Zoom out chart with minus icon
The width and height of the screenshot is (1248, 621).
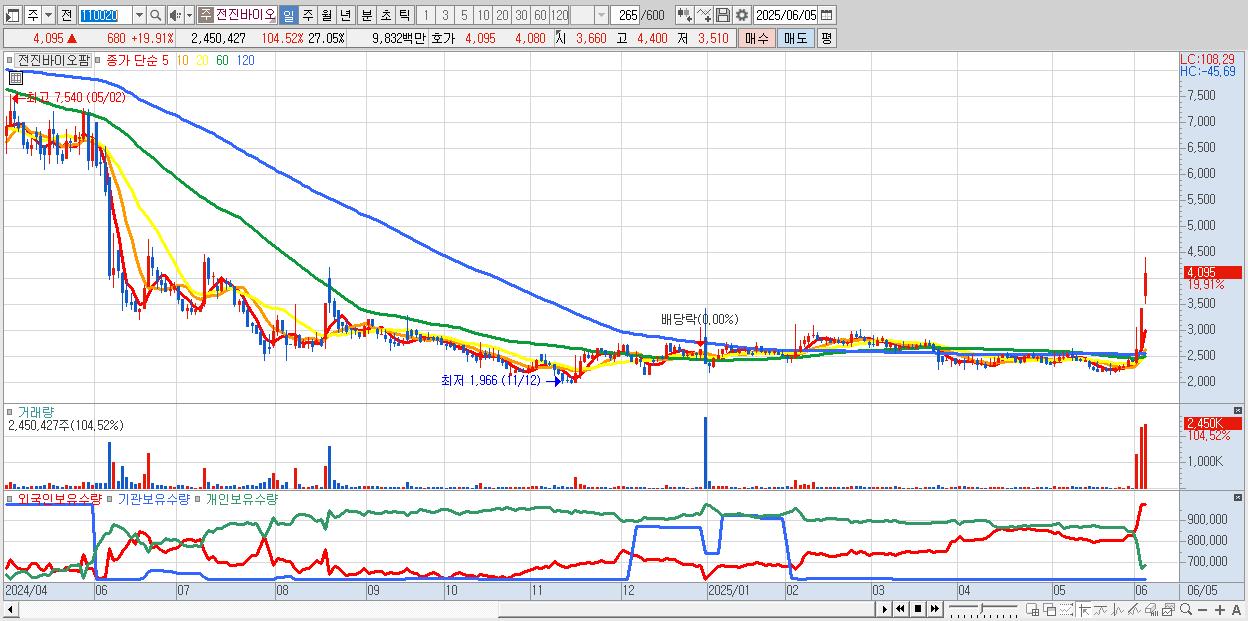click(x=1202, y=610)
